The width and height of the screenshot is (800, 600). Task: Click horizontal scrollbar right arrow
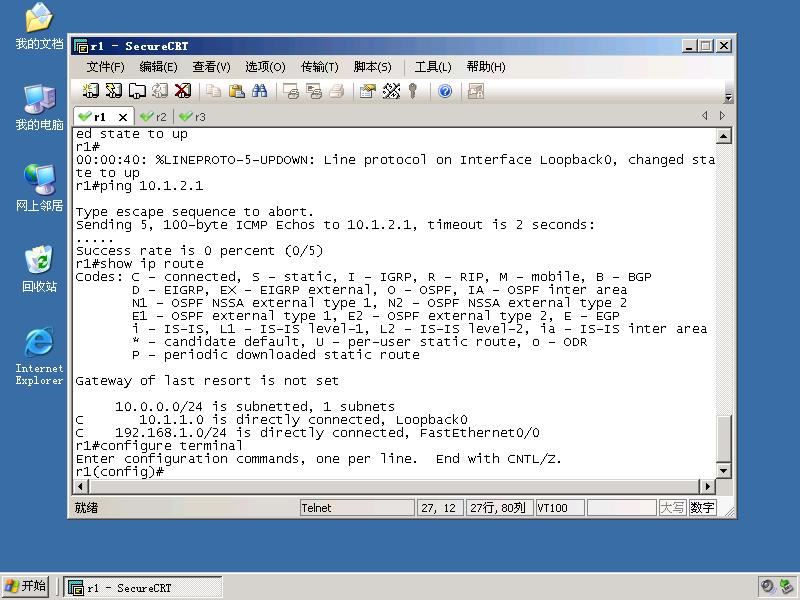707,486
